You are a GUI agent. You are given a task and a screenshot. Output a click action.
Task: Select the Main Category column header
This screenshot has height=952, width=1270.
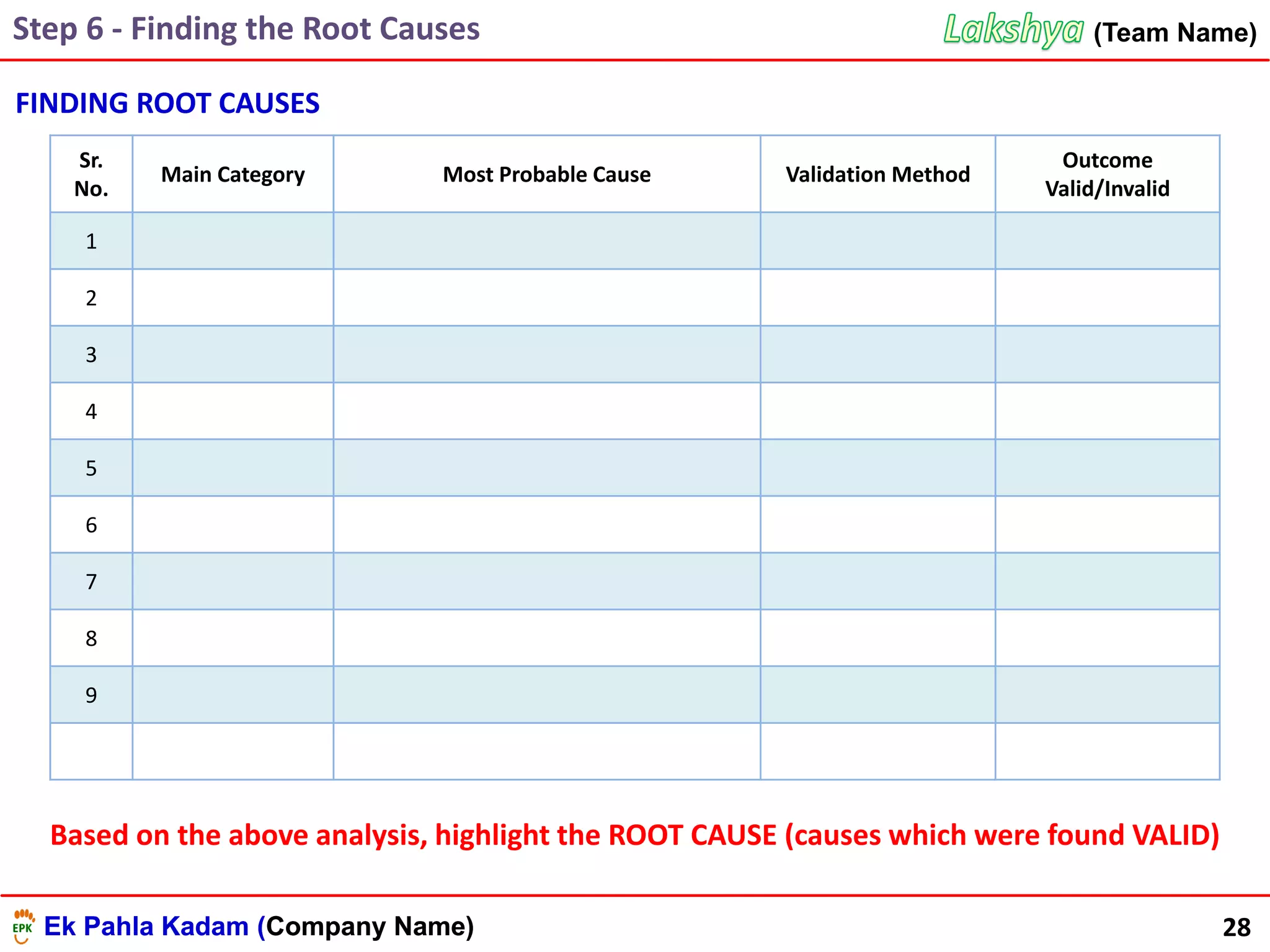(233, 174)
